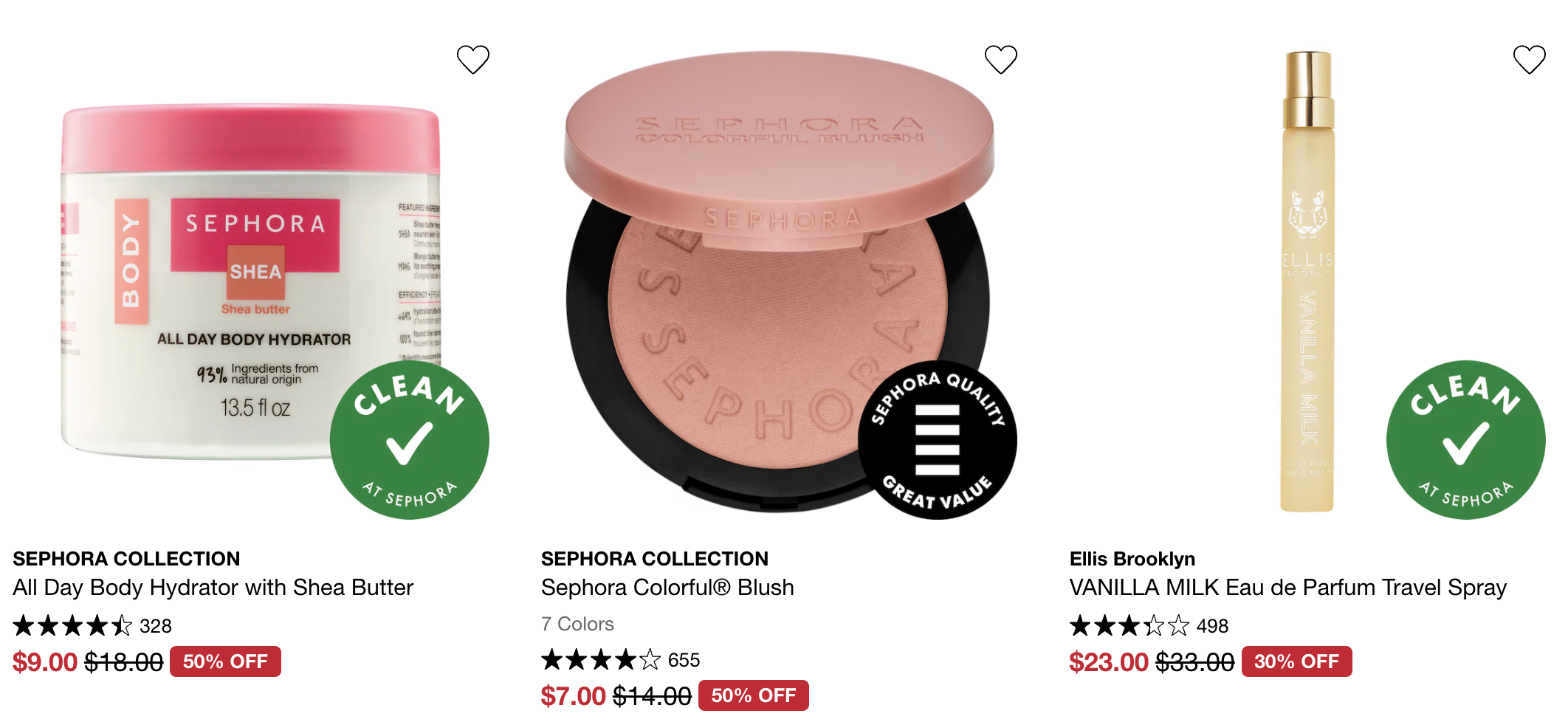Click the Clean at Sephora badge on Ellis Brooklyn spray
The image size is (1568, 722).
pyautogui.click(x=1466, y=440)
